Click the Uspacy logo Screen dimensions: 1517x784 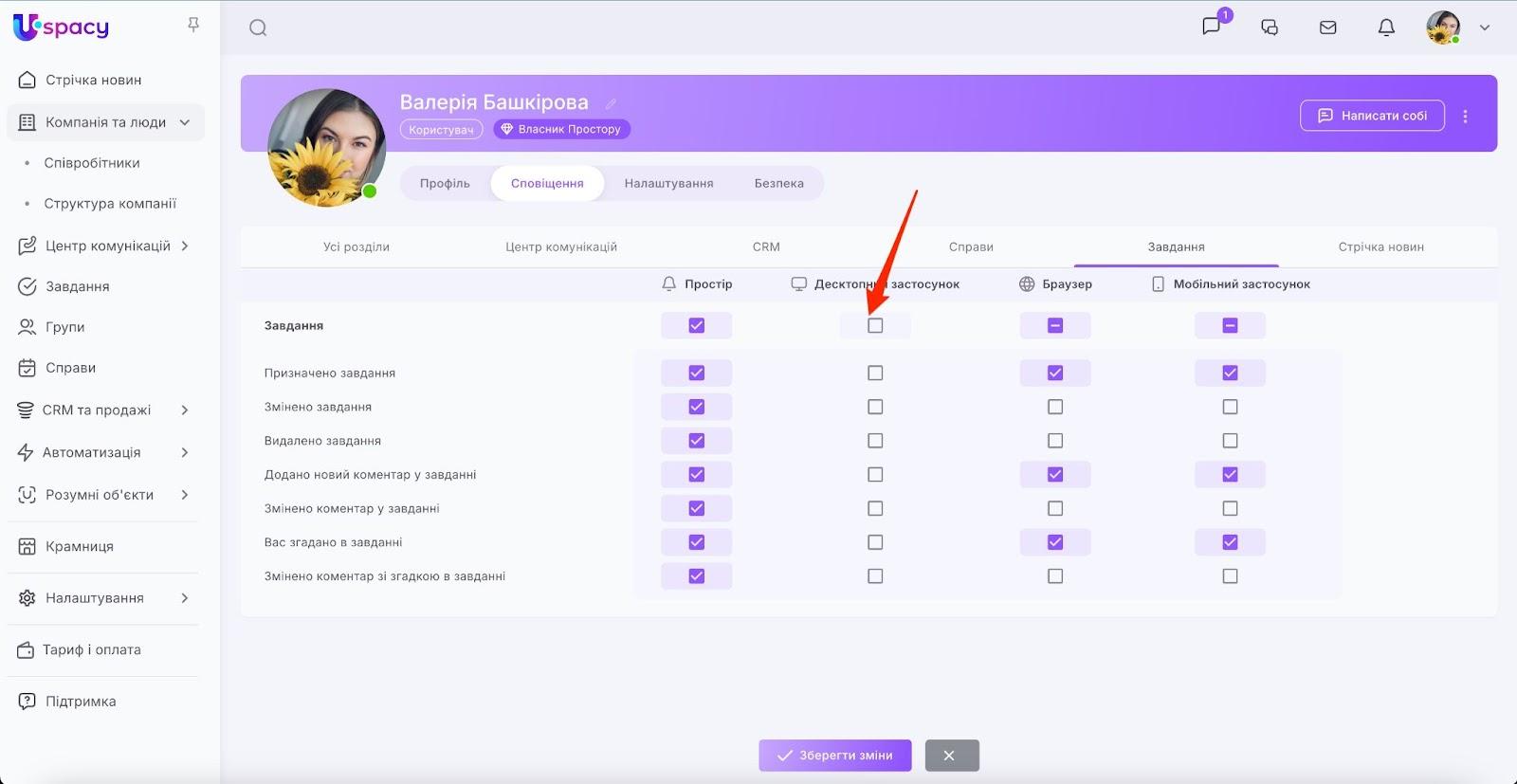(x=62, y=27)
